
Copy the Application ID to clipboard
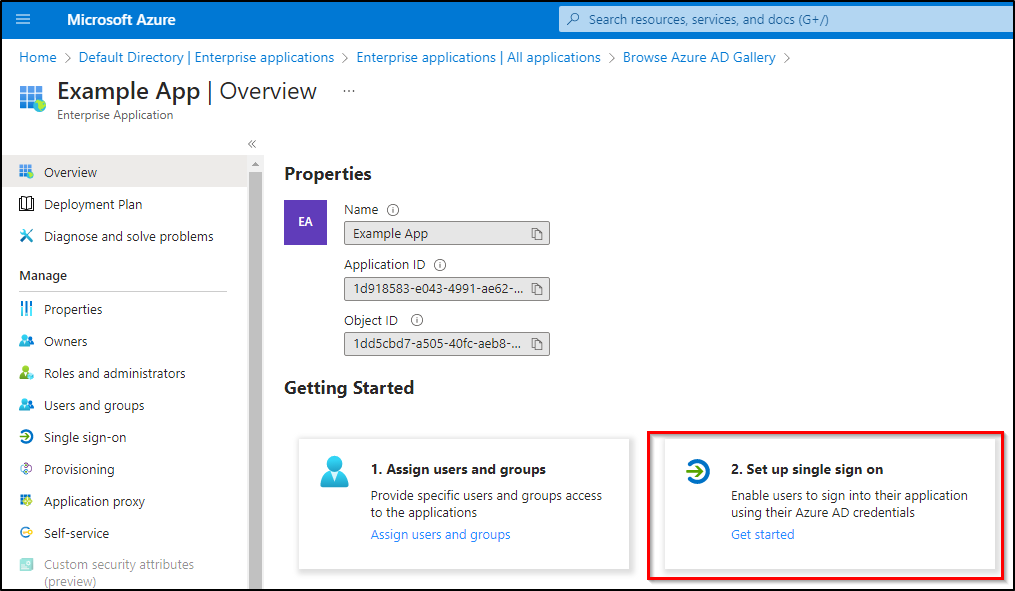coord(537,289)
